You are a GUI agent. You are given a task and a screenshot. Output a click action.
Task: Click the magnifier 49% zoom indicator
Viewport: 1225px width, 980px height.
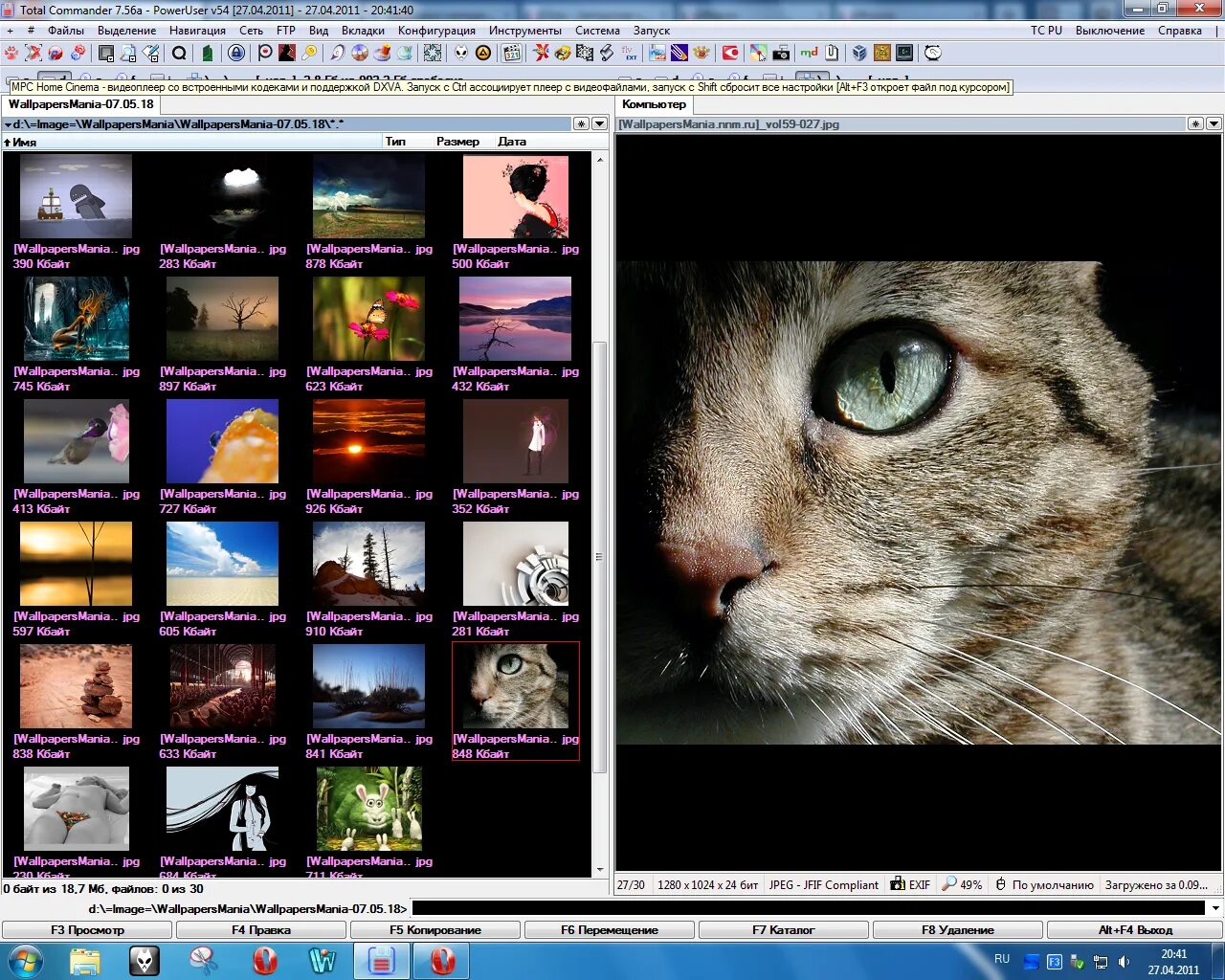pyautogui.click(x=962, y=884)
